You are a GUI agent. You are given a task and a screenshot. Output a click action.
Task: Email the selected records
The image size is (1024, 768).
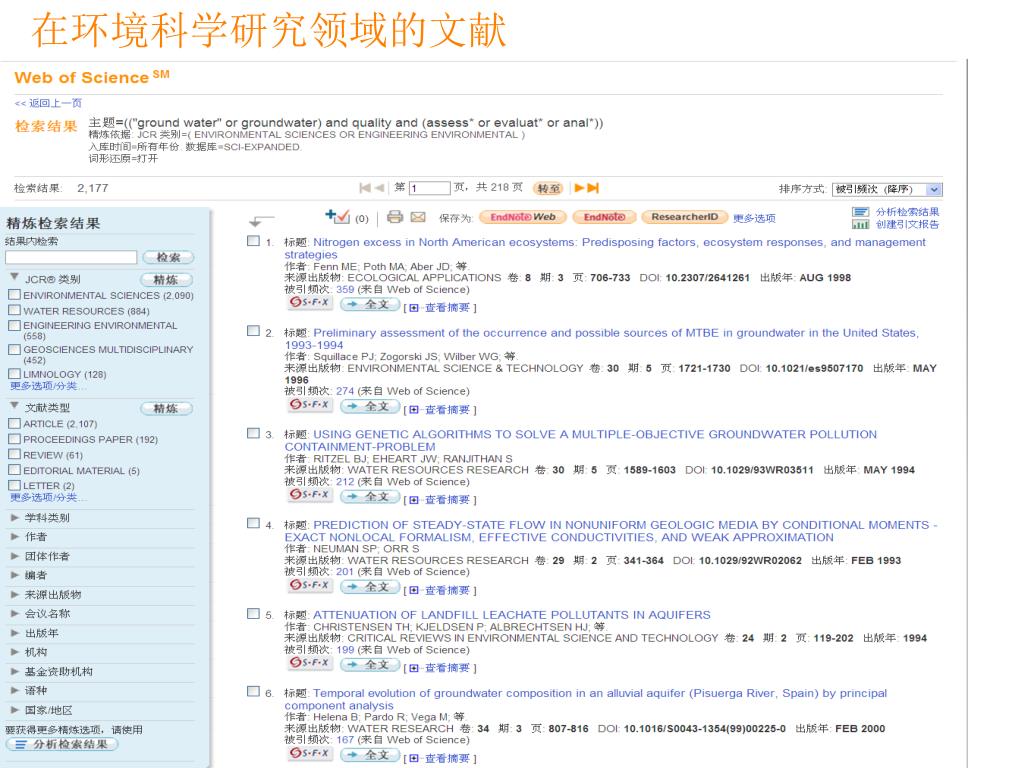418,217
